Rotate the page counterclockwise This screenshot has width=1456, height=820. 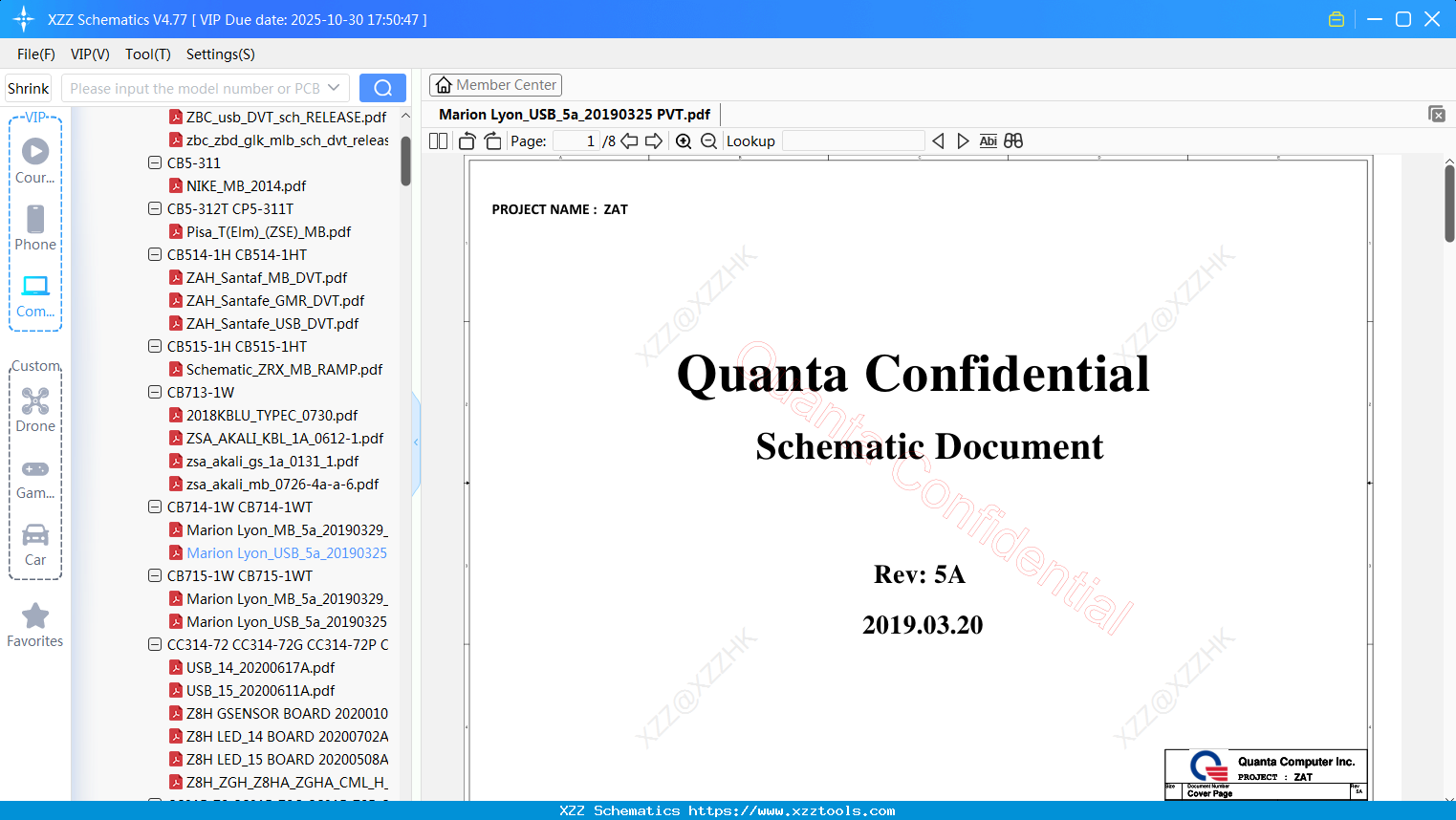[x=467, y=141]
